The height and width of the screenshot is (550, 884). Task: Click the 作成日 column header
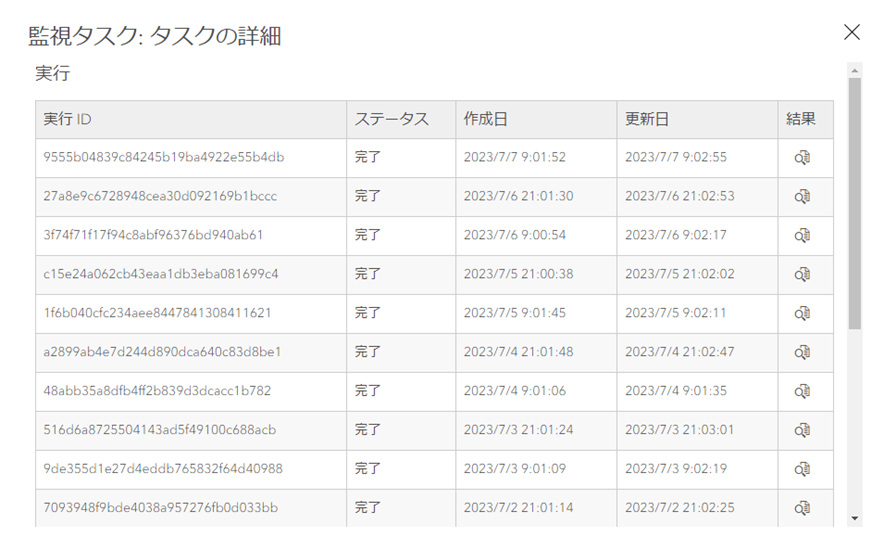485,119
